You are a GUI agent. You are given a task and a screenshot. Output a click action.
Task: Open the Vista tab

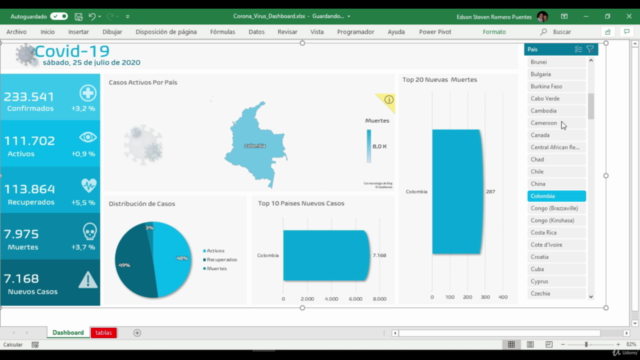coord(317,32)
